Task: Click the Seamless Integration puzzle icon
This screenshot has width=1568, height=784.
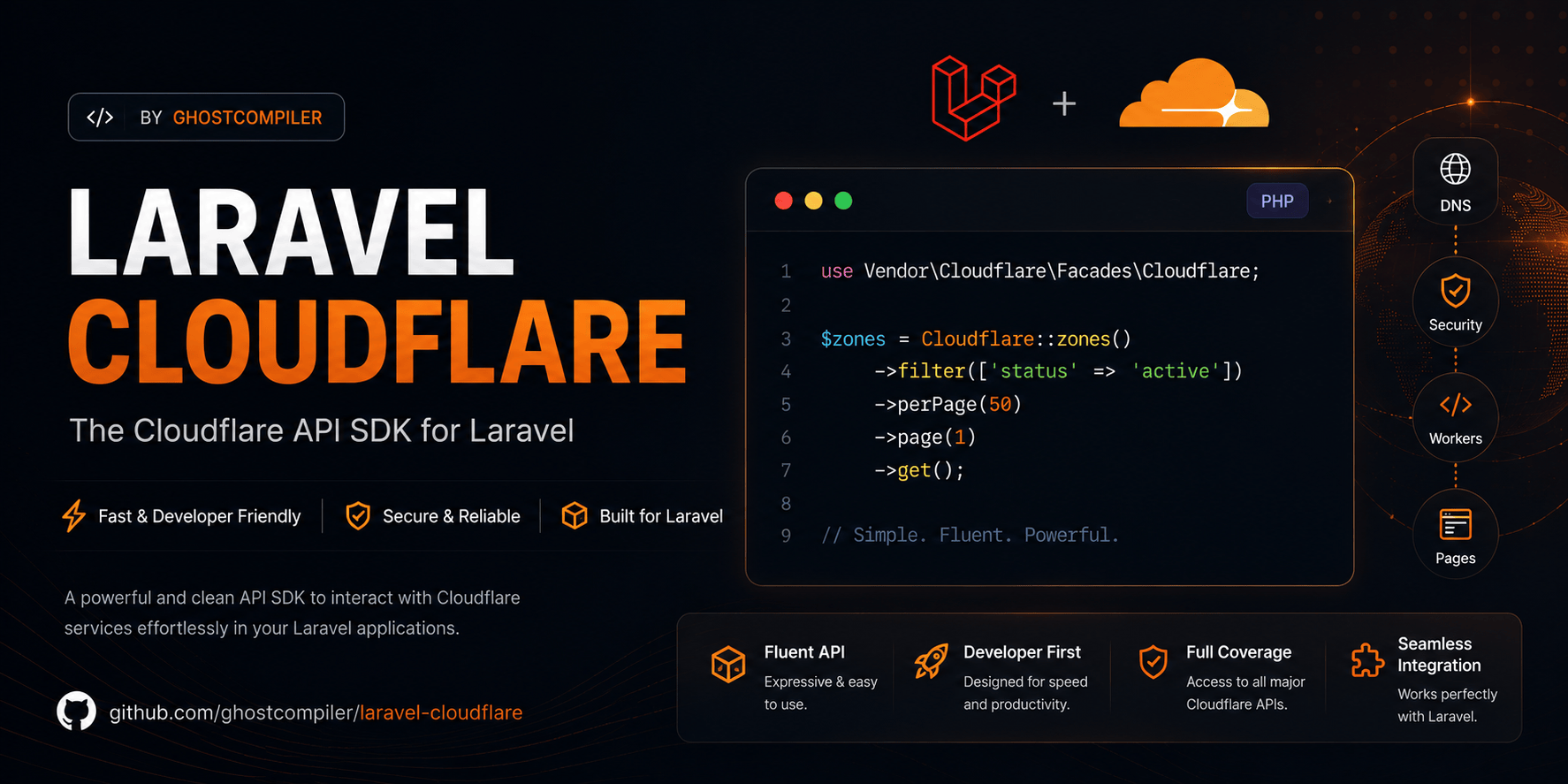Action: pyautogui.click(x=1367, y=659)
